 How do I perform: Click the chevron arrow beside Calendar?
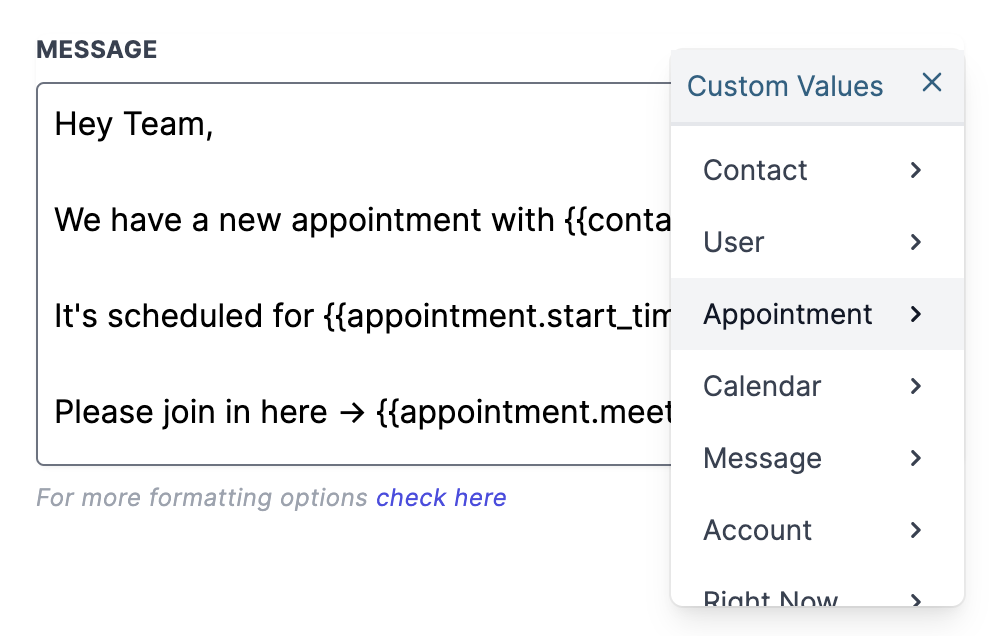(x=915, y=387)
